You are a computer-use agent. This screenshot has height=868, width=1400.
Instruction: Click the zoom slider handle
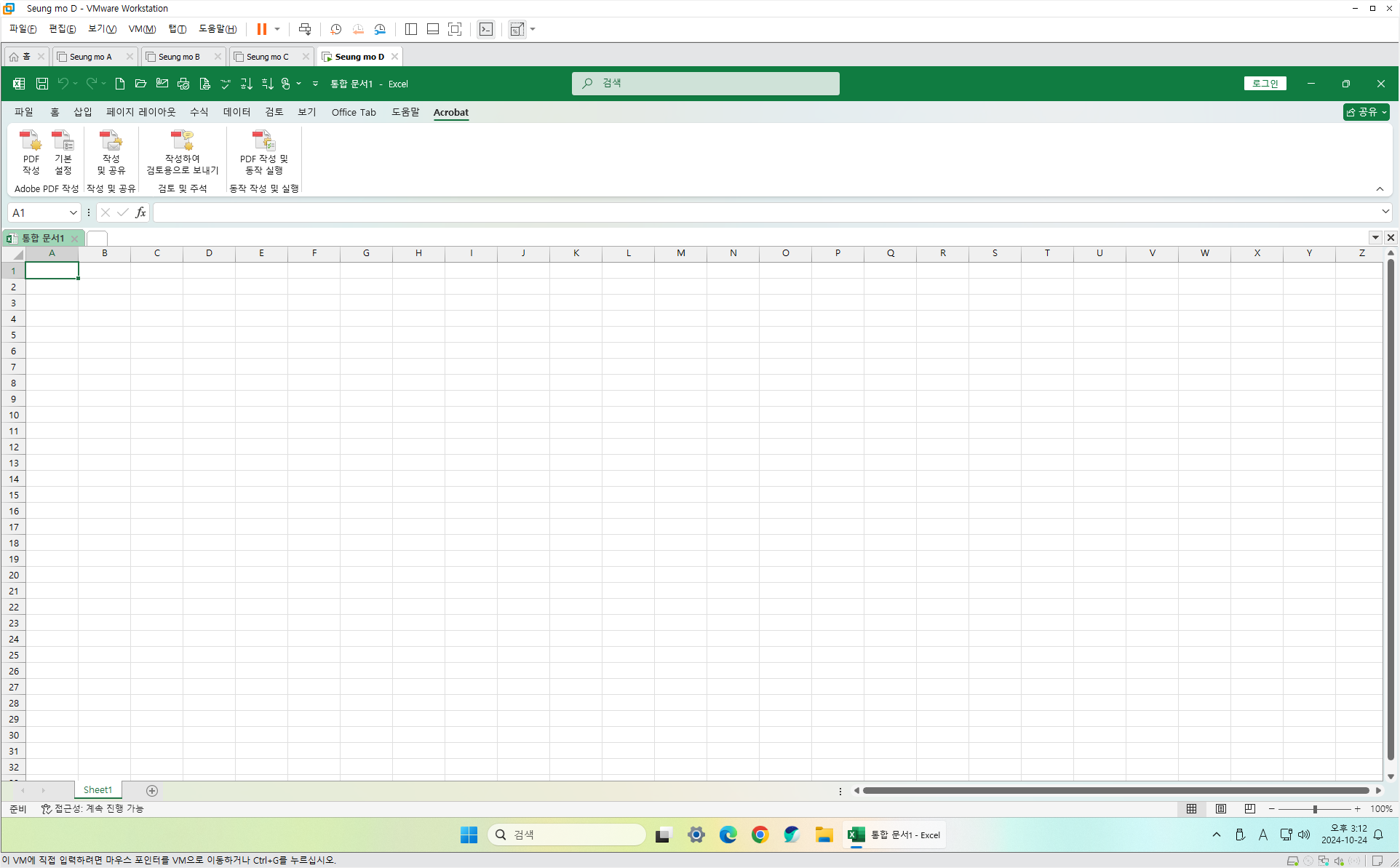pos(1315,809)
